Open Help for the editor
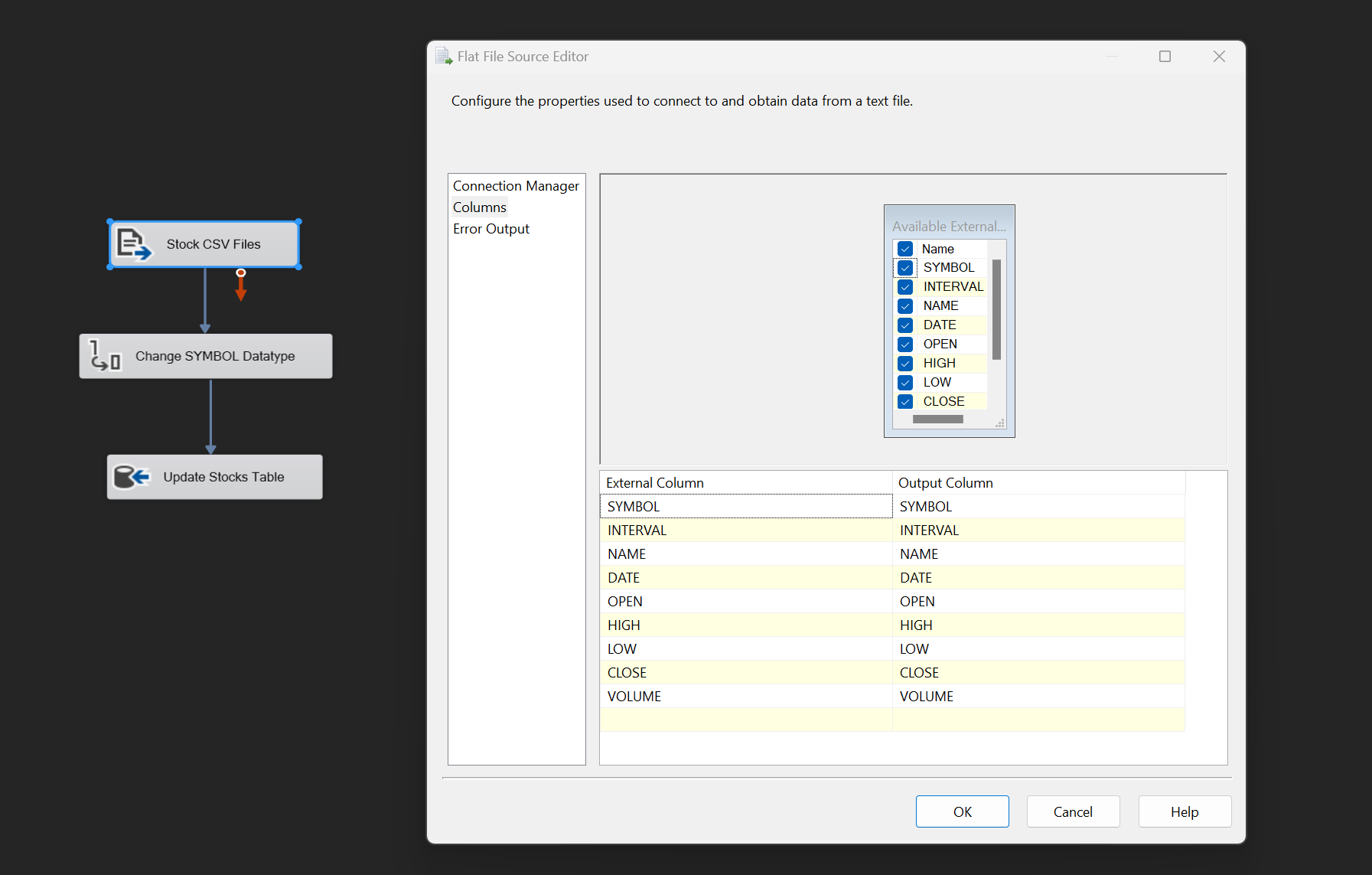1372x875 pixels. 1184,811
